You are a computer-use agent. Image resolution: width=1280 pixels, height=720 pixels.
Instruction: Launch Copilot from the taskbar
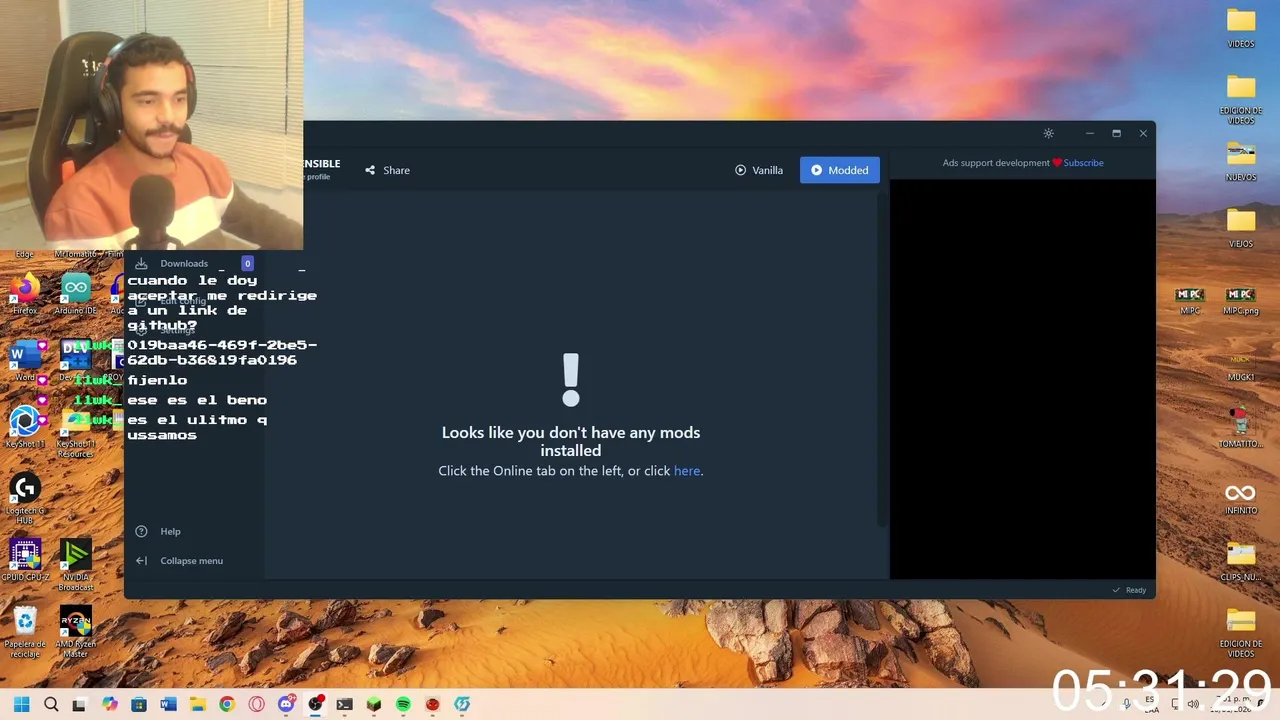(110, 704)
